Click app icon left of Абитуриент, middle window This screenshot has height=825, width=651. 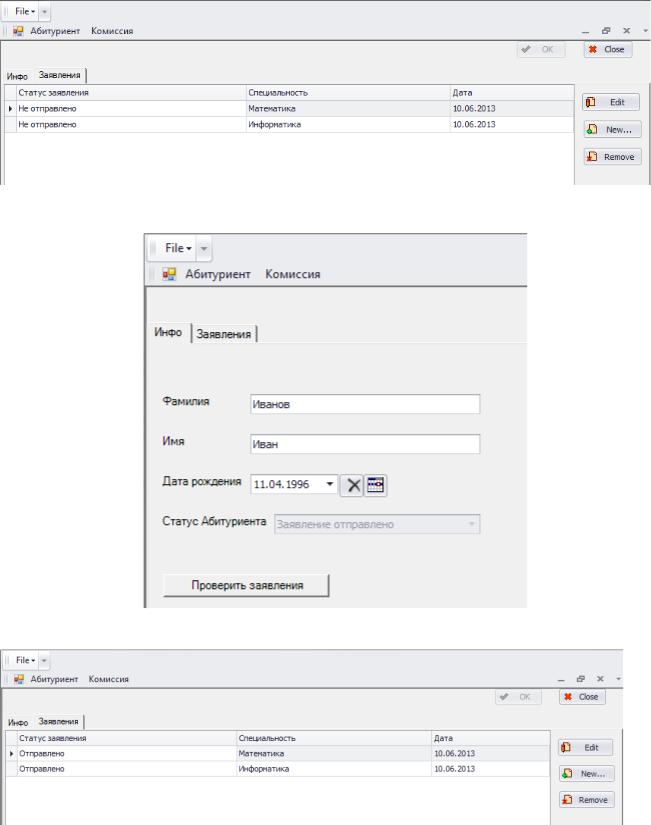coord(169,274)
